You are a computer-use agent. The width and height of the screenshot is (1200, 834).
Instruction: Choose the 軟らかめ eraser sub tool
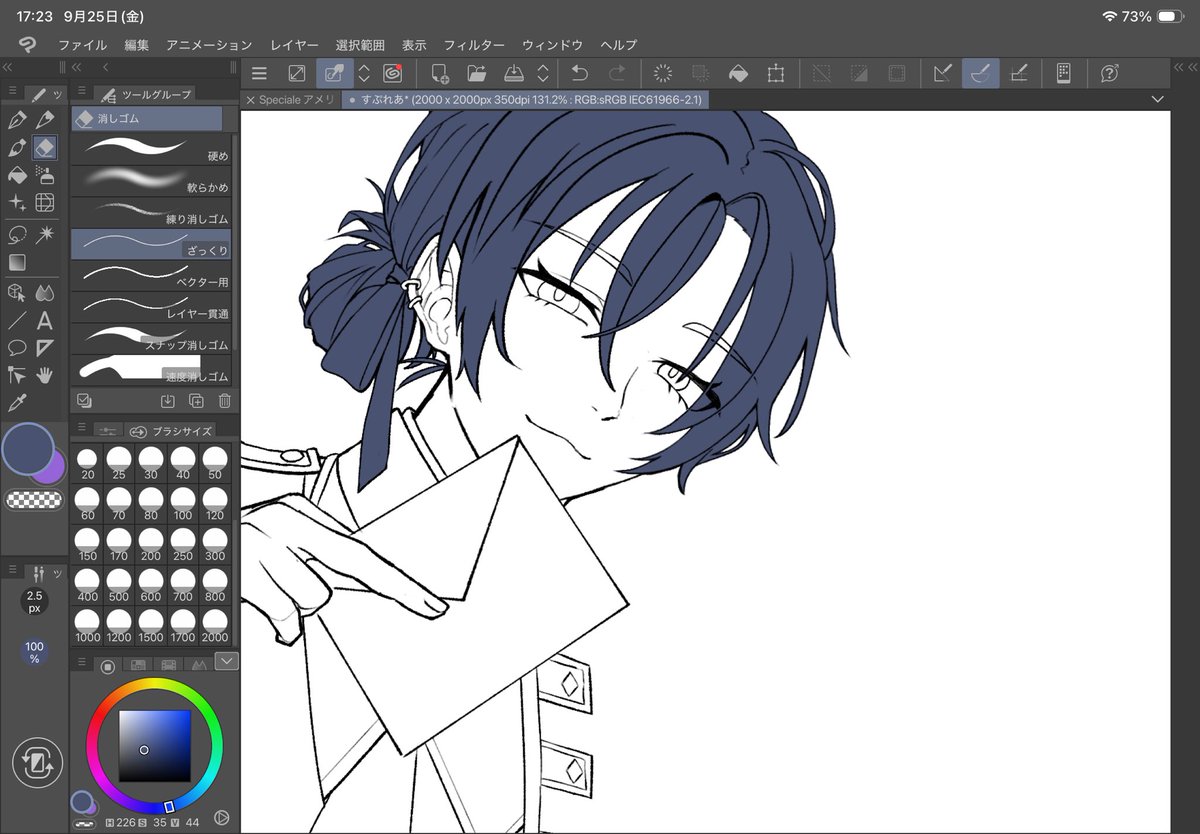(151, 180)
